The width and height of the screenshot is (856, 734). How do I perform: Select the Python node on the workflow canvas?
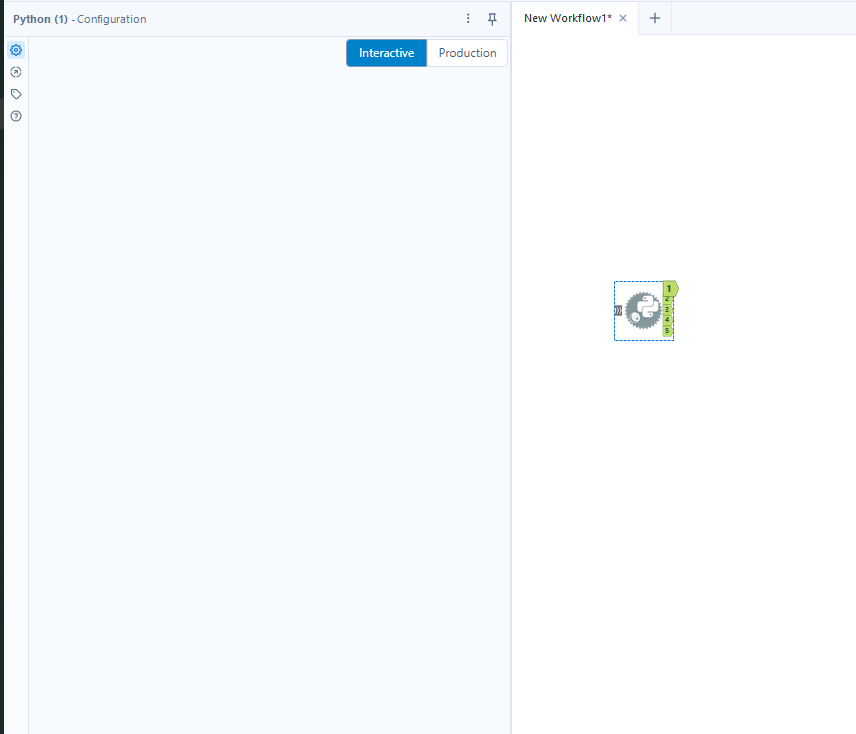[643, 310]
